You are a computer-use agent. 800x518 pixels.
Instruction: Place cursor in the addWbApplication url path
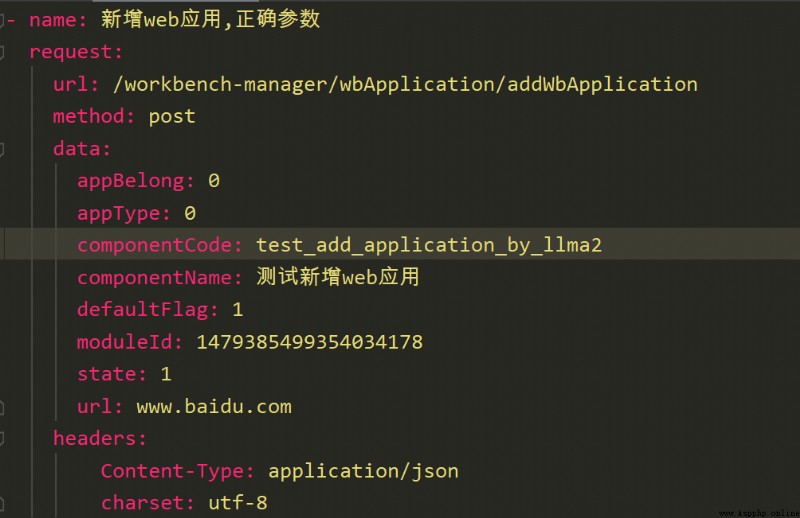click(405, 84)
